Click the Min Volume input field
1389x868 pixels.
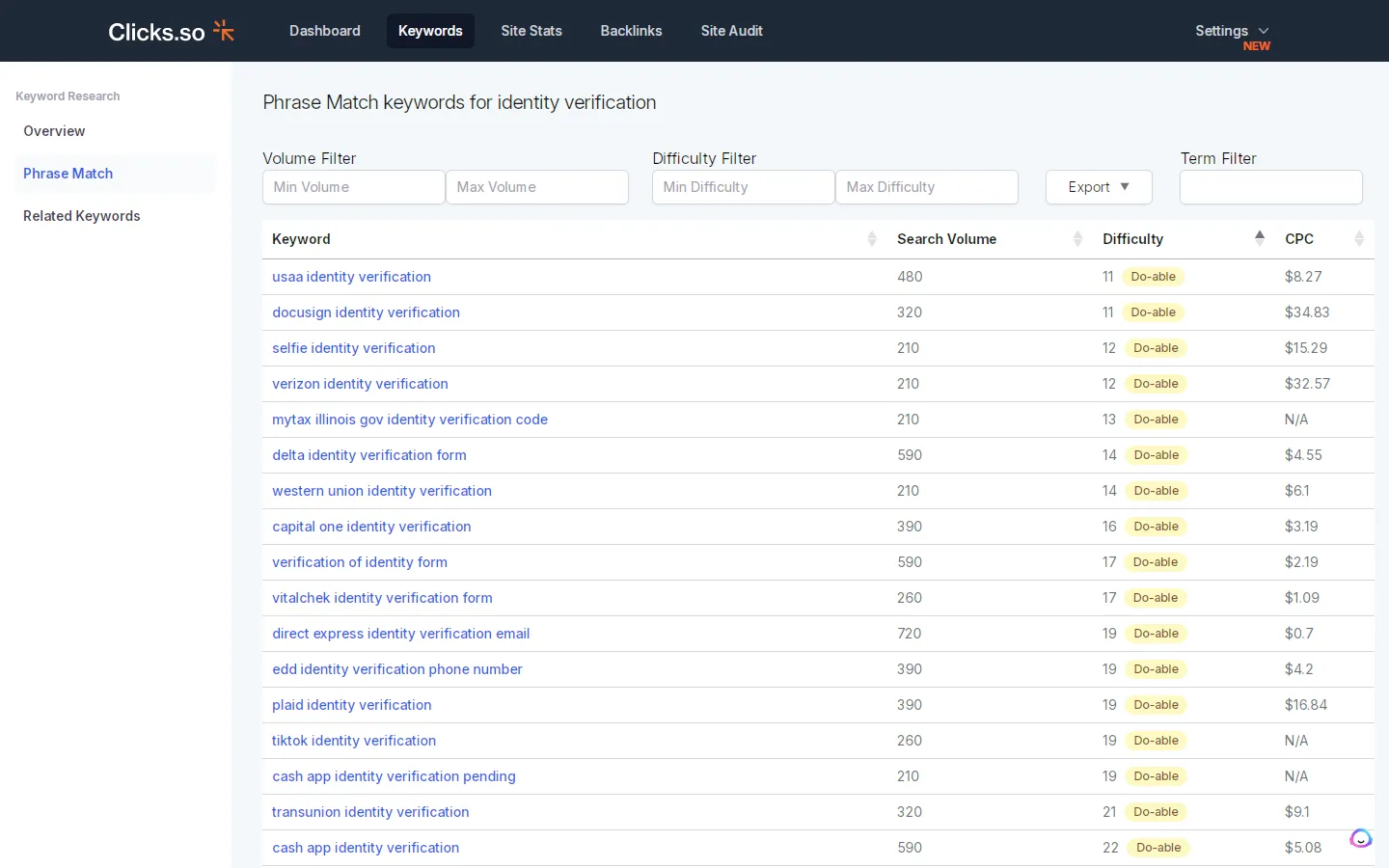[x=353, y=187]
